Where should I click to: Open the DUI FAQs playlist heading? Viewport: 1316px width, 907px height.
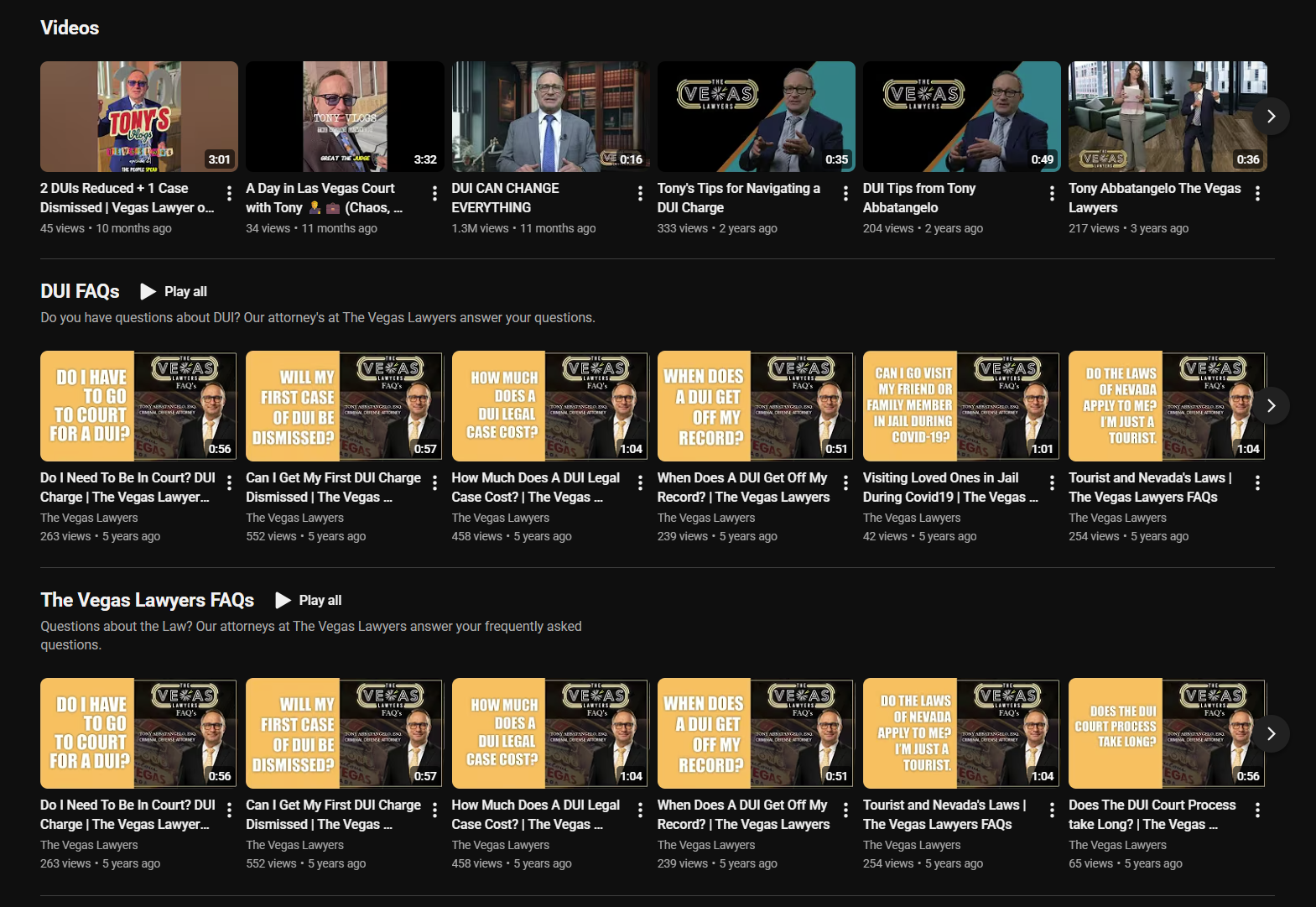(80, 292)
